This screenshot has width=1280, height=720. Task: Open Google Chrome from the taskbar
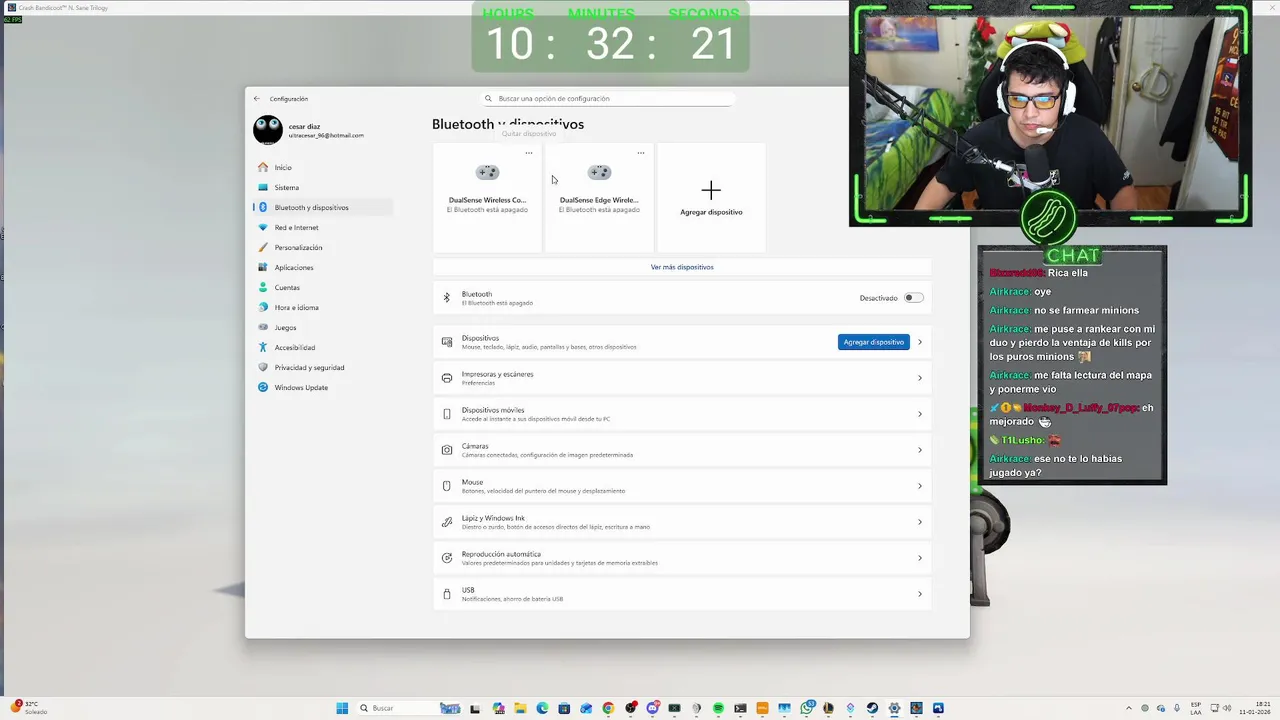[x=608, y=708]
